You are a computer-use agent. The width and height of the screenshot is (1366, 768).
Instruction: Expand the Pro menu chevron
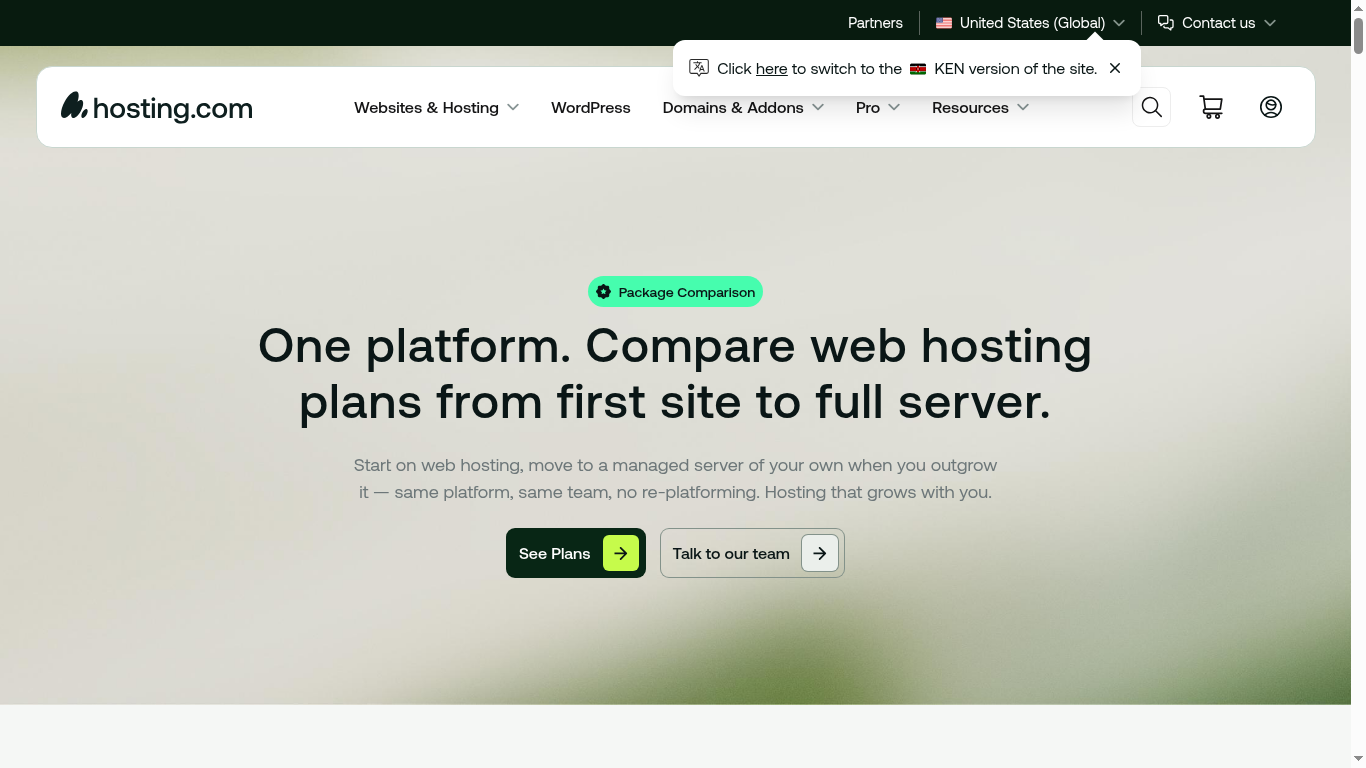click(894, 107)
